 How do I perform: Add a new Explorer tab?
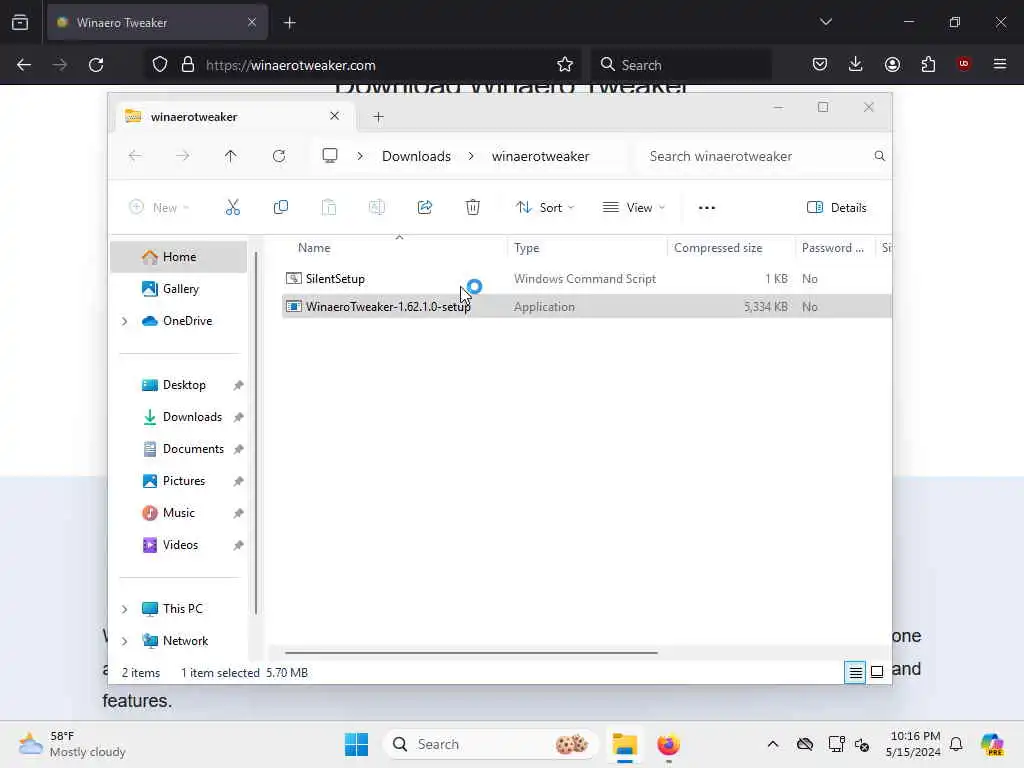tap(378, 117)
